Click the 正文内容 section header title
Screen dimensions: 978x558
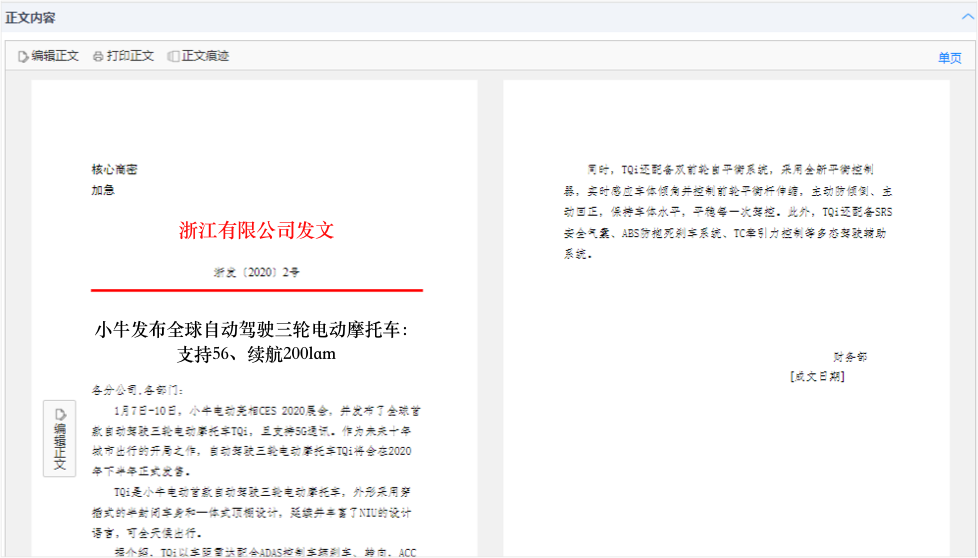[31, 17]
